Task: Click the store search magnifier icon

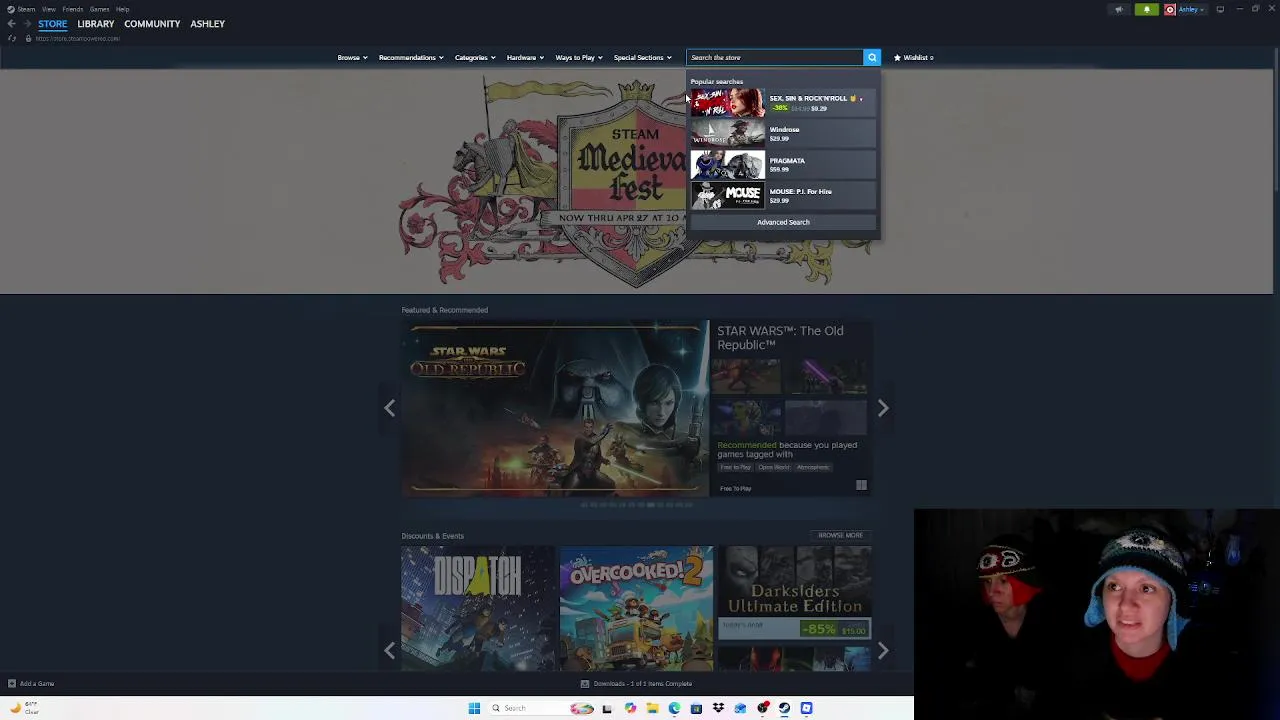Action: [872, 57]
